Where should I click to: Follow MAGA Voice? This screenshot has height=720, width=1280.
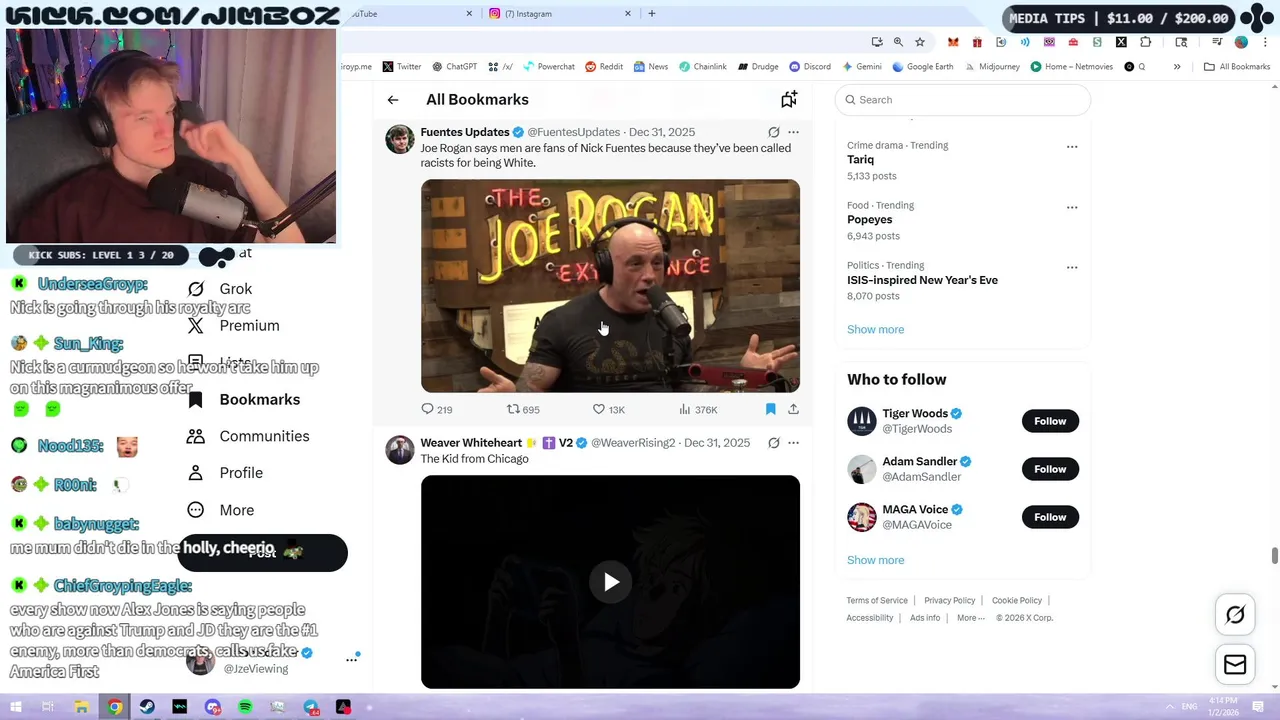coord(1050,517)
